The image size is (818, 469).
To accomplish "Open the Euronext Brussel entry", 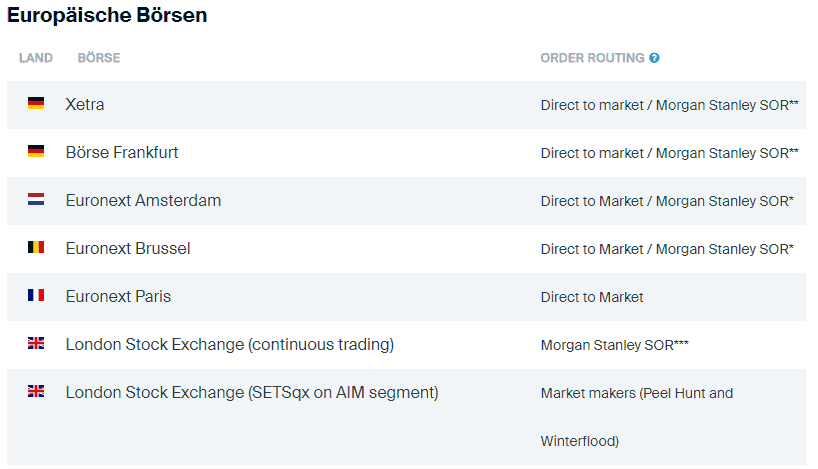I will click(128, 248).
